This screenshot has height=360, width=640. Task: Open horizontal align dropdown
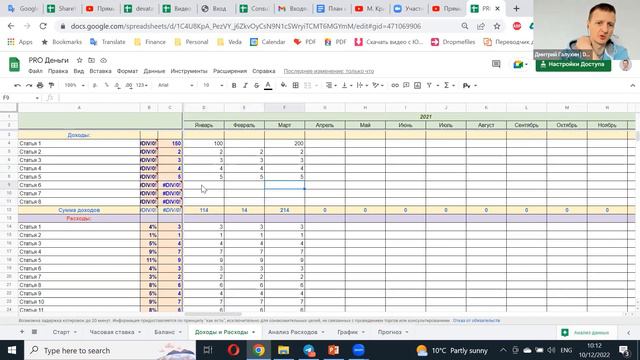(x=331, y=85)
